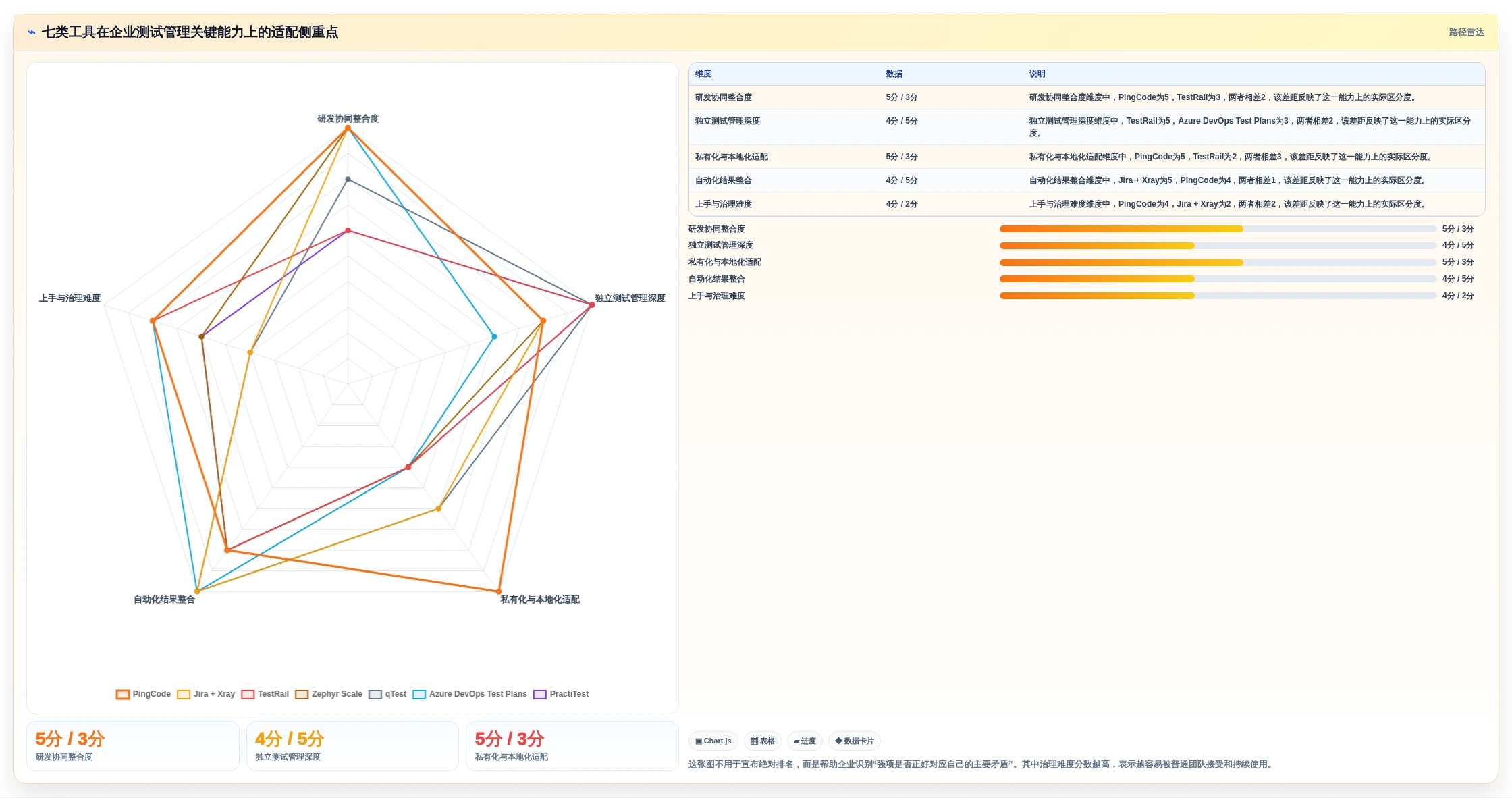This screenshot has width=1512, height=798.
Task: Click the 上手与治理难度 progress bar
Action: pyautogui.click(x=1218, y=296)
